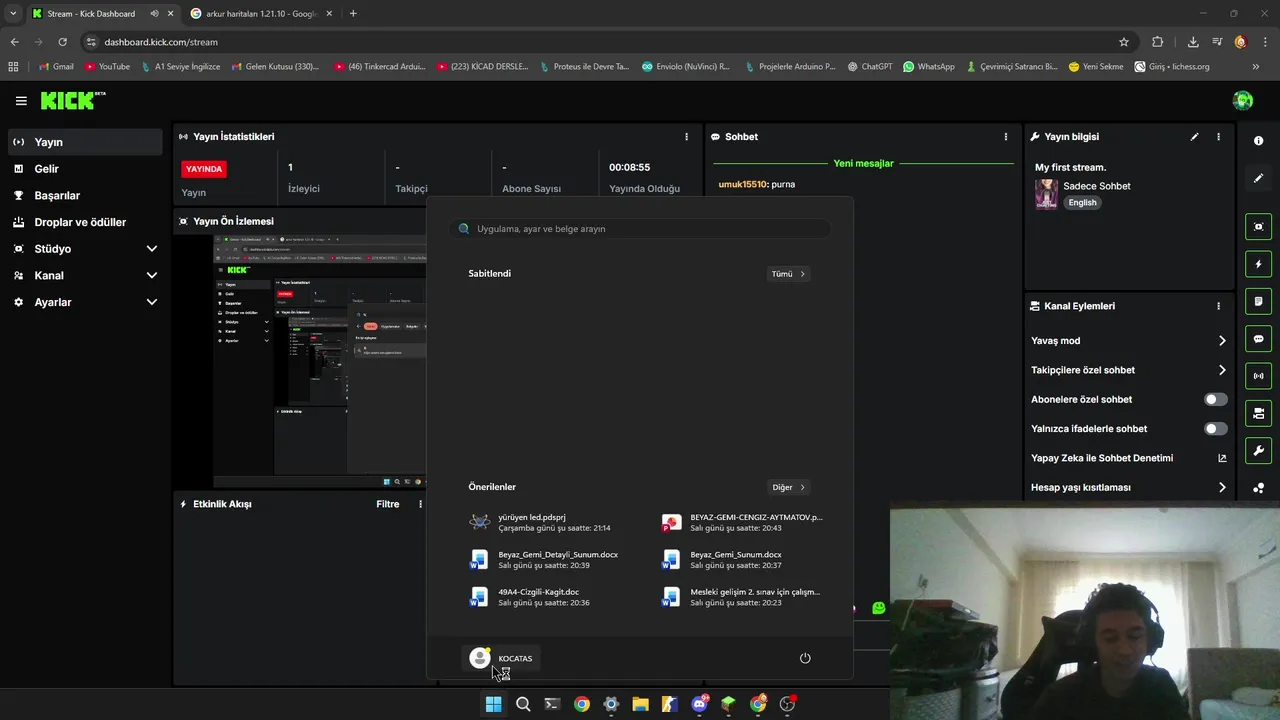This screenshot has height=720, width=1280.
Task: Open the tab list dropdown arrow in Chrome
Action: coord(13,13)
